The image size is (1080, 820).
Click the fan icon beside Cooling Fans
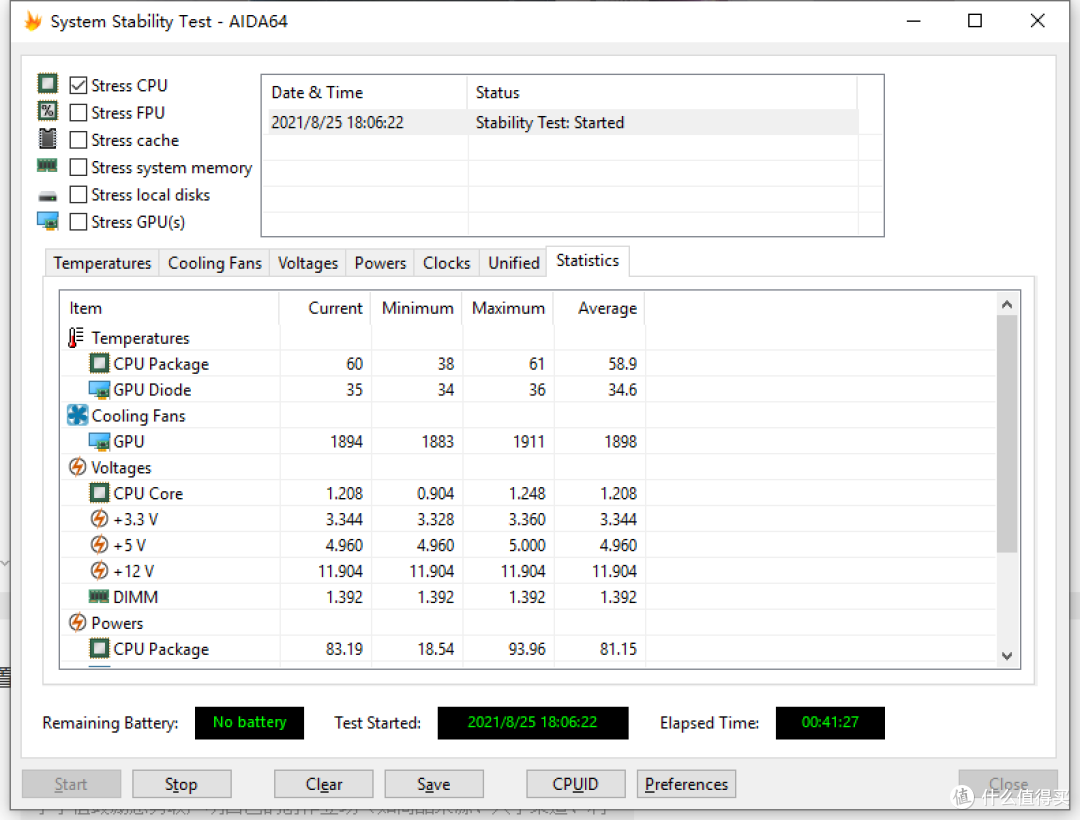(77, 415)
